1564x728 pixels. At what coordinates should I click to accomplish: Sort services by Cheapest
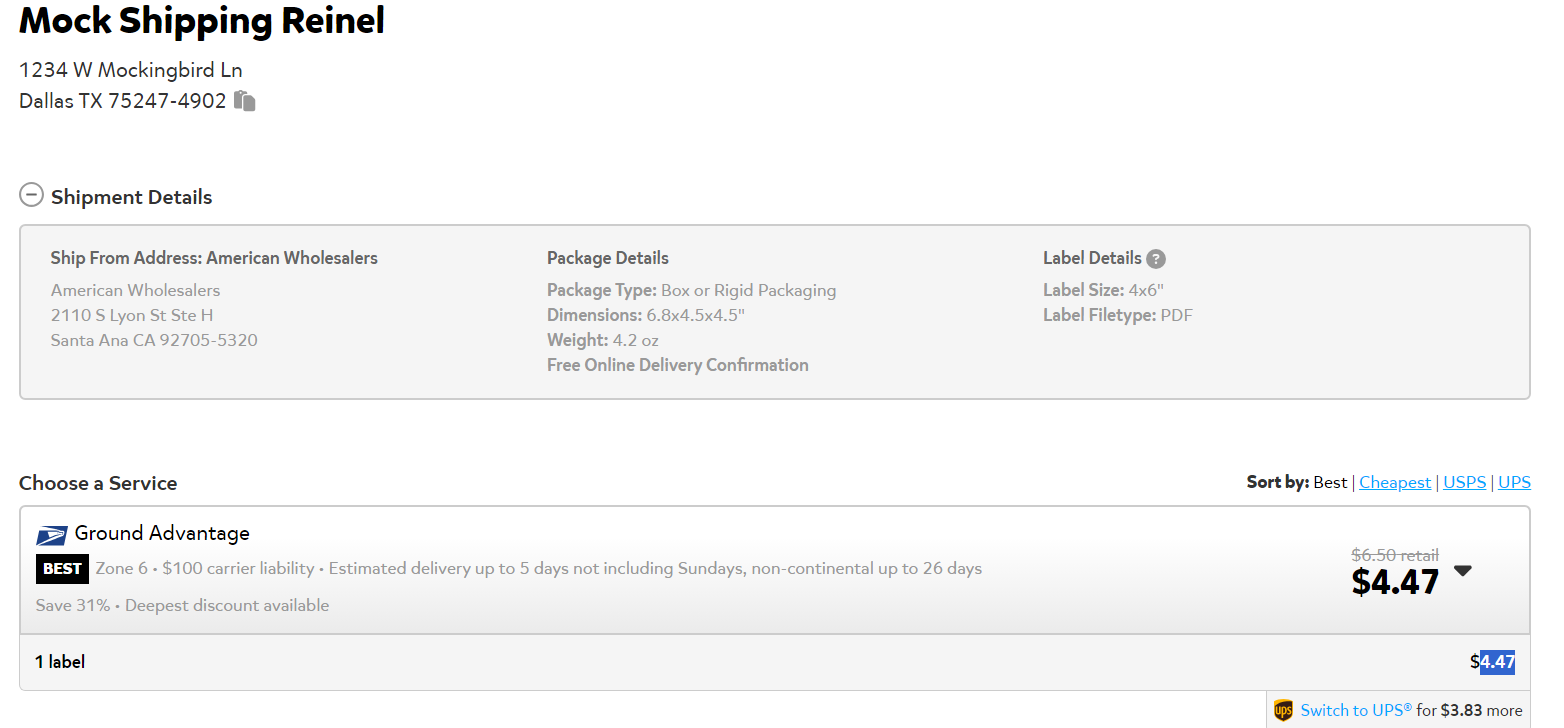click(x=1395, y=482)
